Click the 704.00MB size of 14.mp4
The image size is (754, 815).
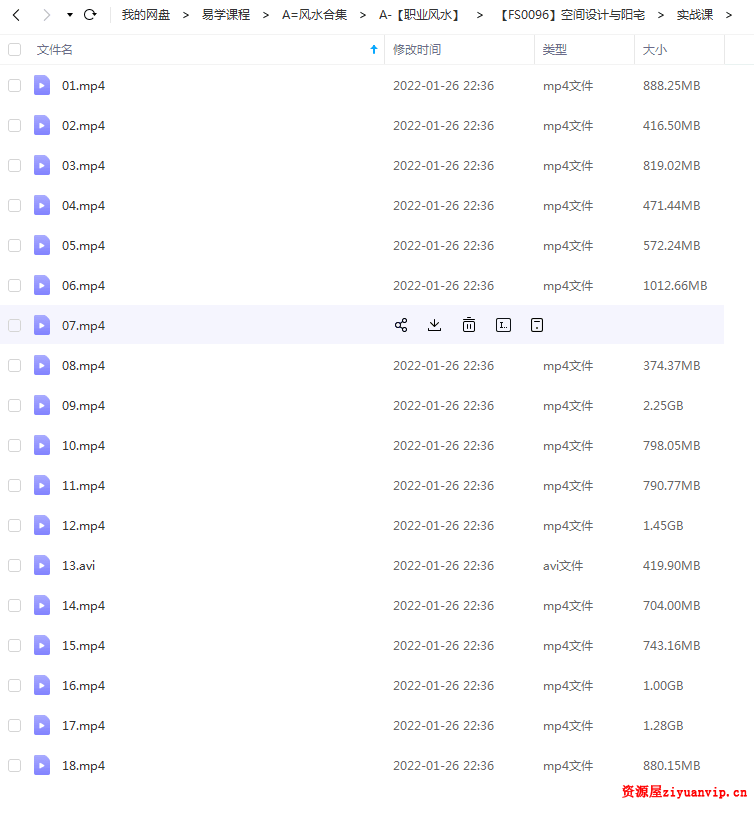click(x=671, y=606)
